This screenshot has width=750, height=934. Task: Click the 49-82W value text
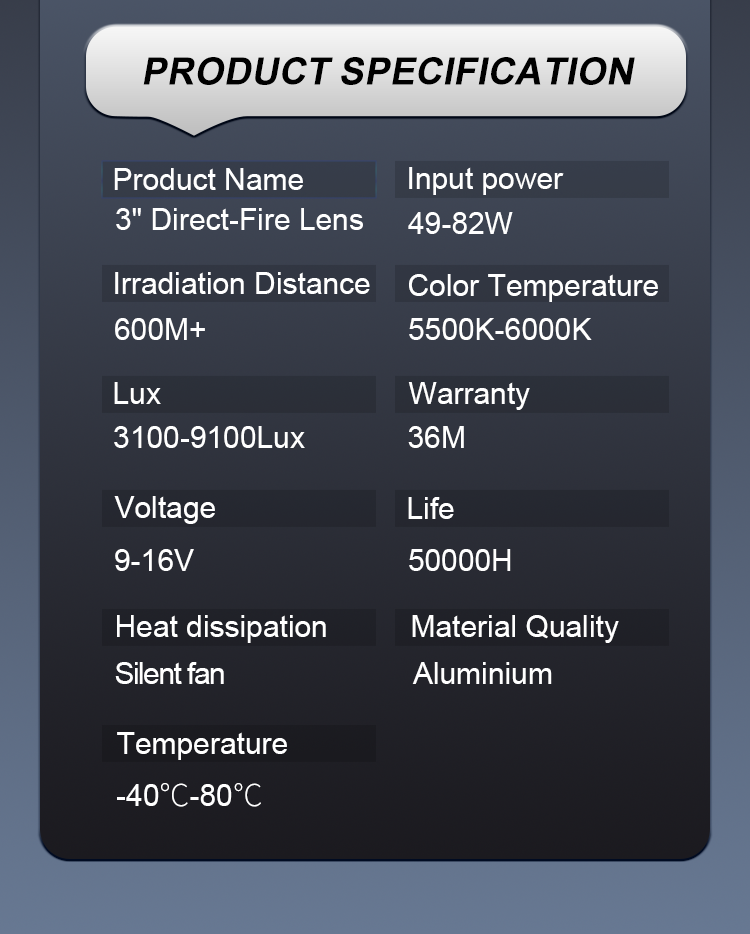[460, 223]
